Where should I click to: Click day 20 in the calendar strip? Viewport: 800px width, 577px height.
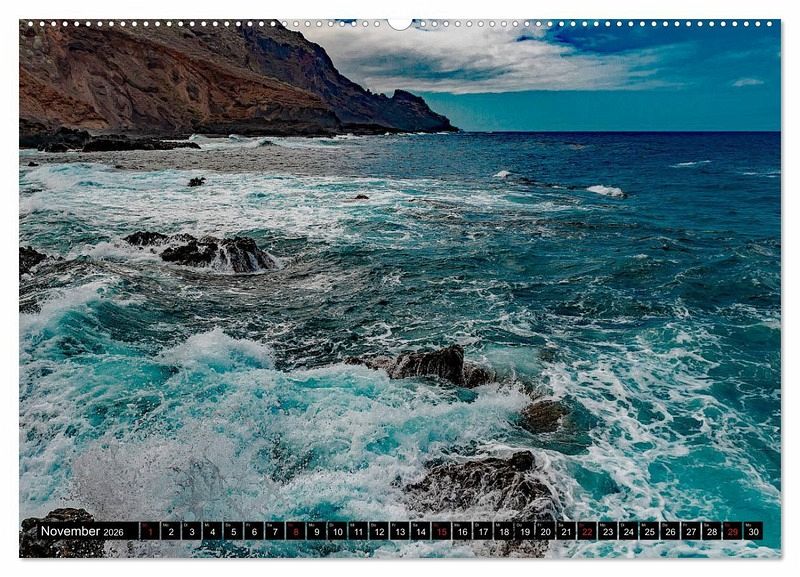tap(545, 531)
